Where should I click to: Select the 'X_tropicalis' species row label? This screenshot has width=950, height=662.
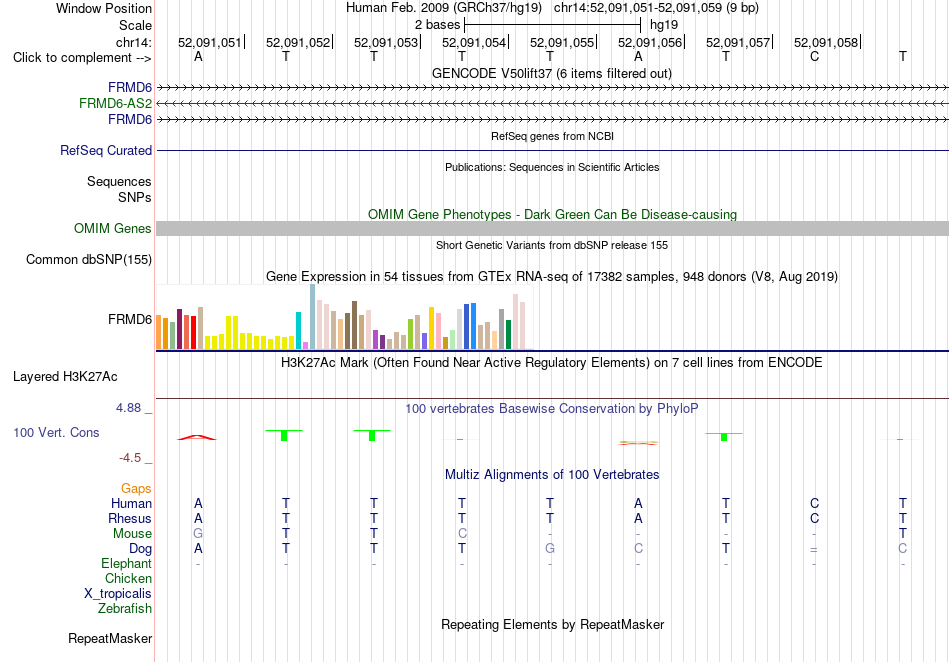pos(118,594)
